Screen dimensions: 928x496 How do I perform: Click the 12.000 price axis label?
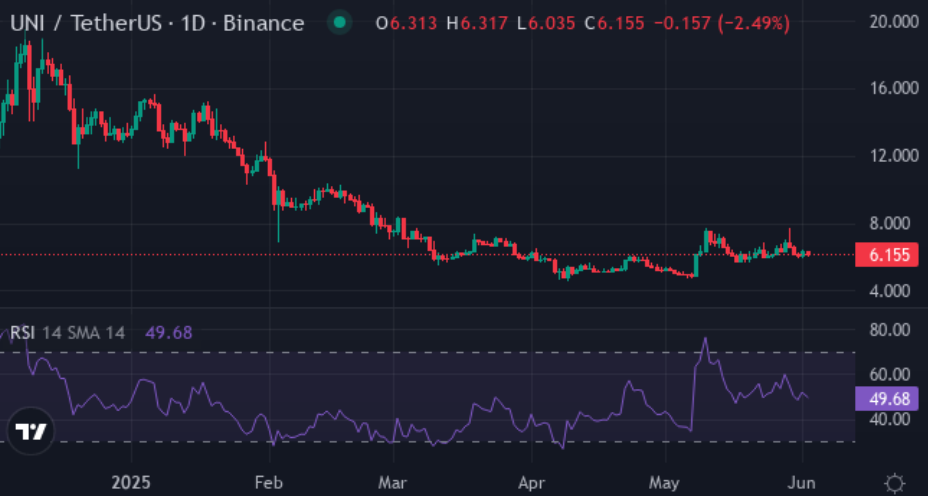pyautogui.click(x=894, y=156)
